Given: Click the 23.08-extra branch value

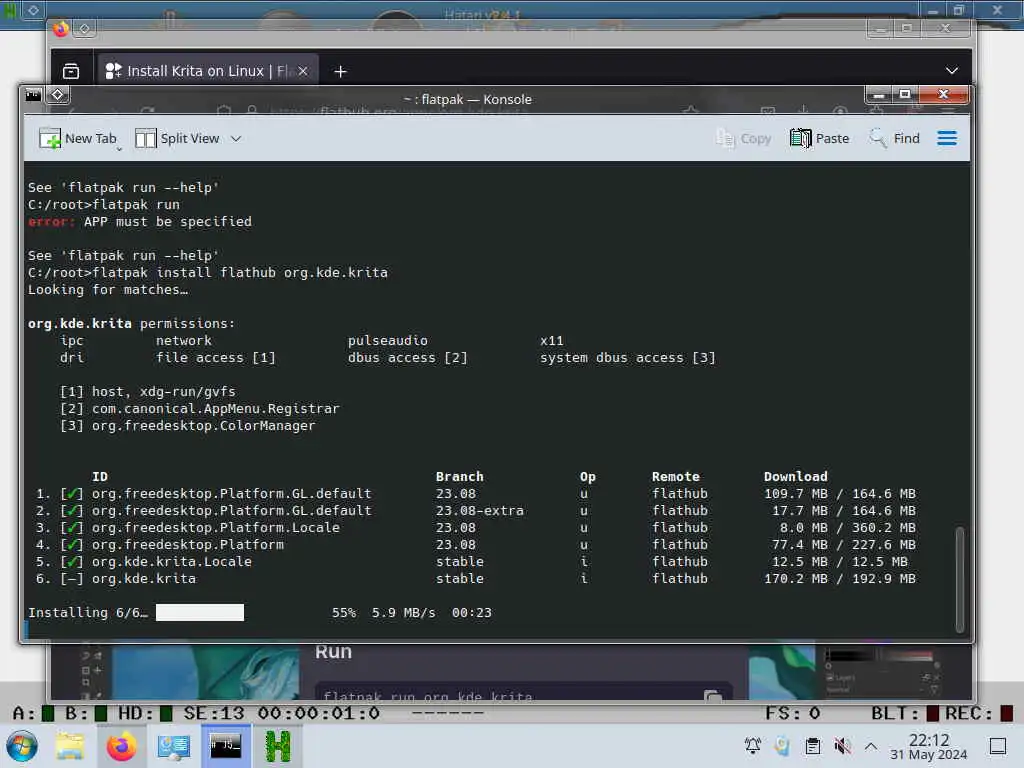Looking at the screenshot, I should click(x=479, y=511).
